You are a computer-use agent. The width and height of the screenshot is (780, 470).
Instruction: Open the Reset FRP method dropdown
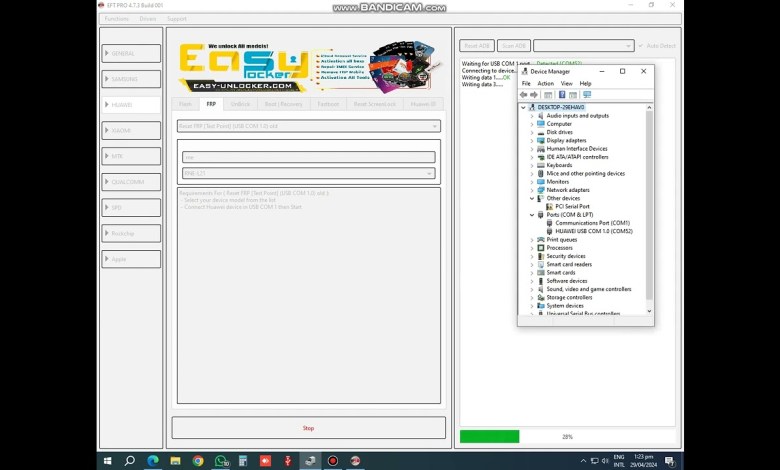coord(308,126)
